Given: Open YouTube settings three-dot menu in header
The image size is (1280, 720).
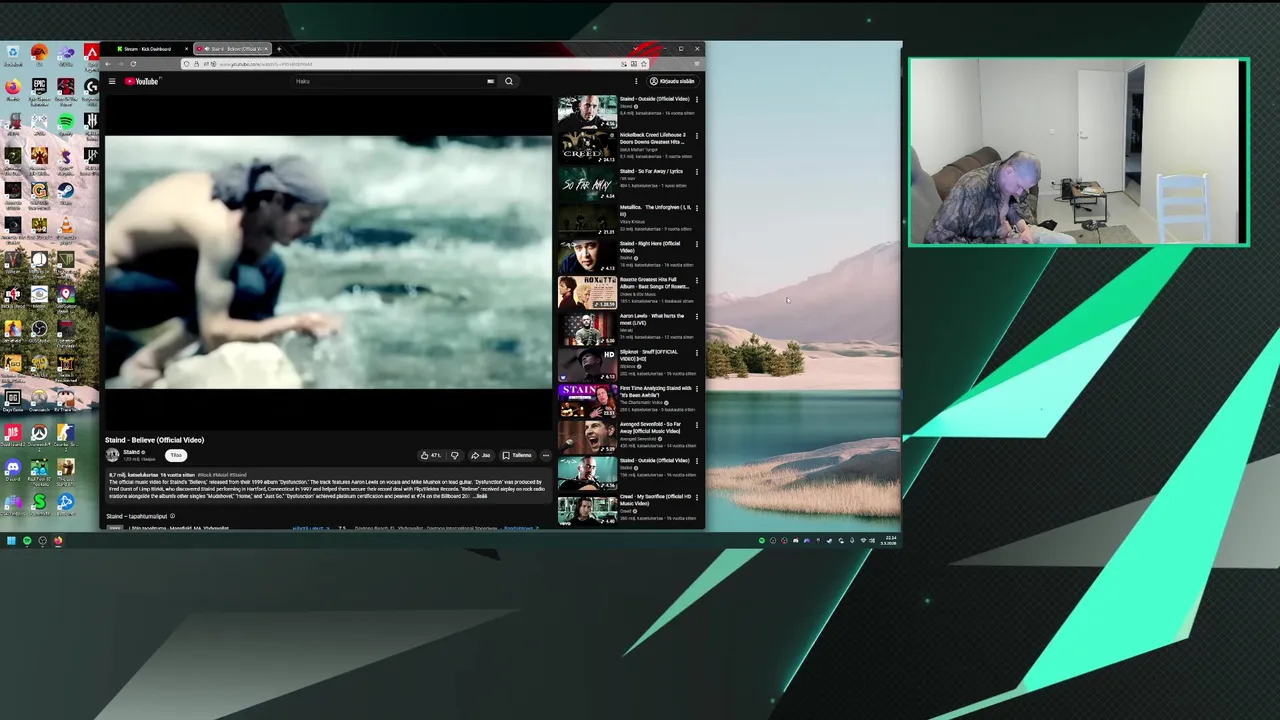Looking at the screenshot, I should click(x=636, y=81).
